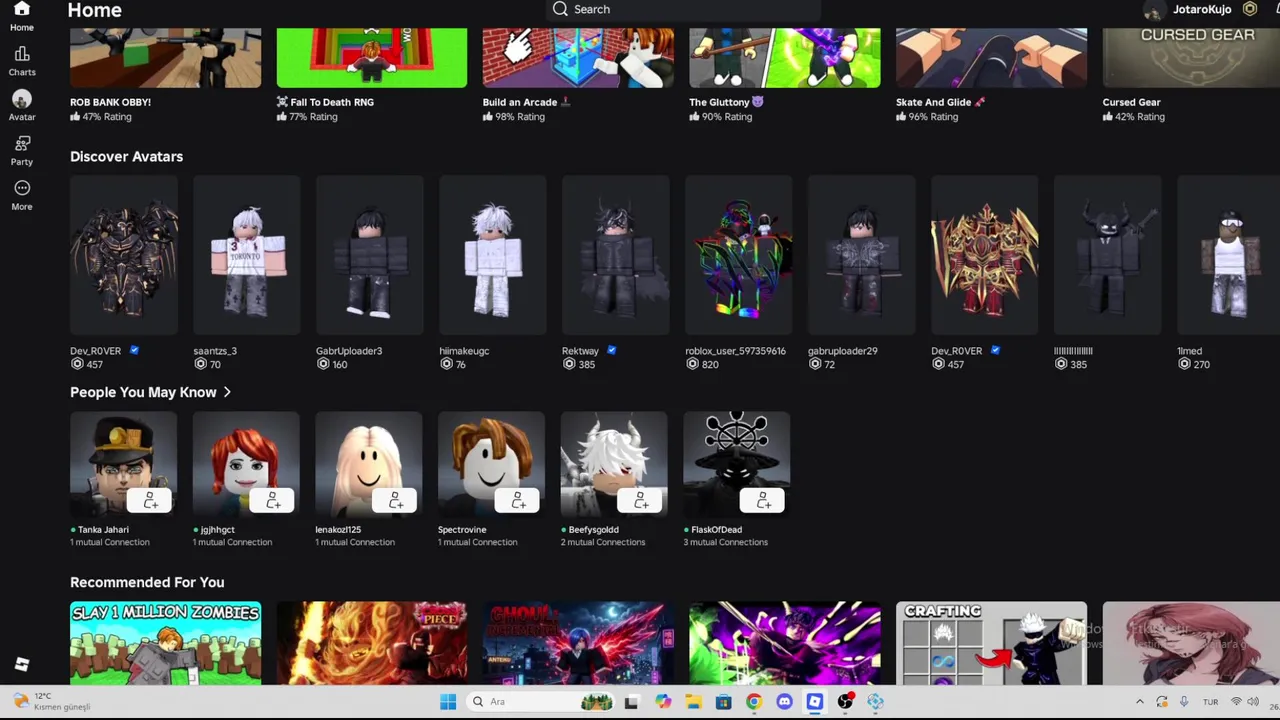Open Slay 1 Million Zombies thumbnail
The width and height of the screenshot is (1280, 720).
[166, 643]
